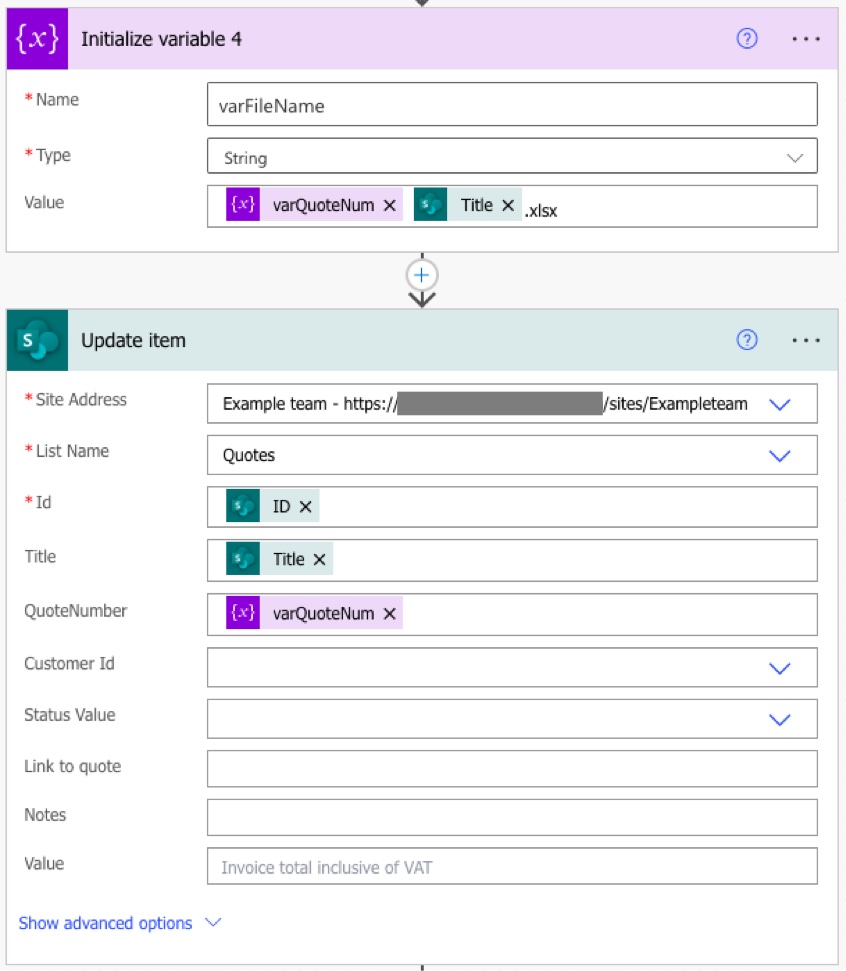This screenshot has height=971, width=846.
Task: Expand the Site Address dropdown
Action: (x=779, y=404)
